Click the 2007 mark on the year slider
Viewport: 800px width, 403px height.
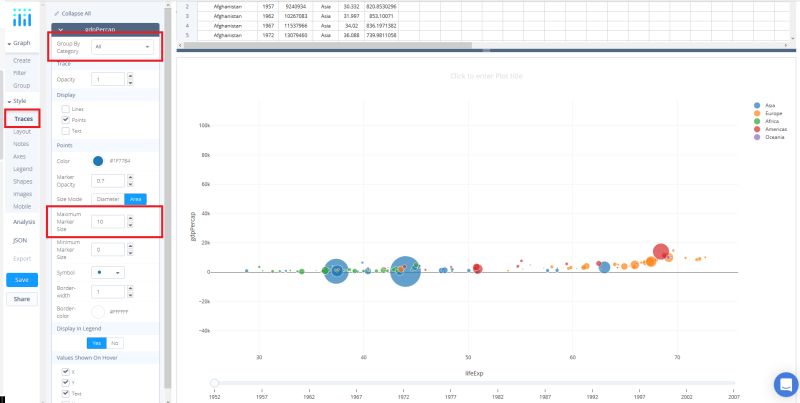pos(734,396)
